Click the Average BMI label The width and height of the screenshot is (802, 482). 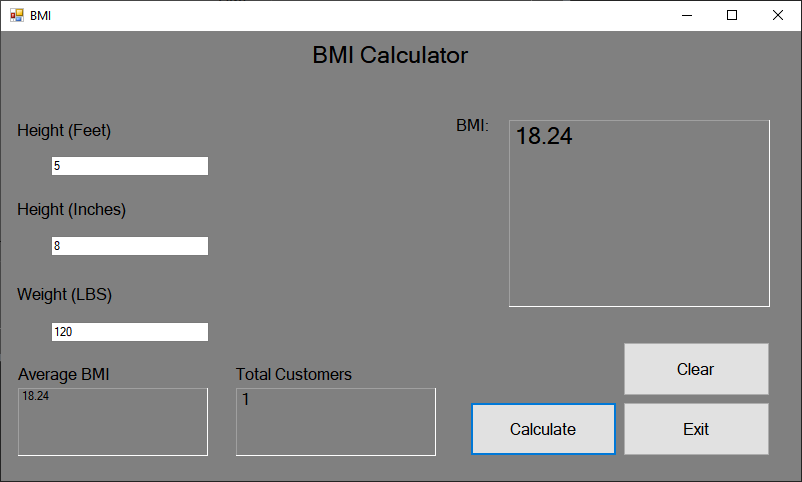[64, 374]
